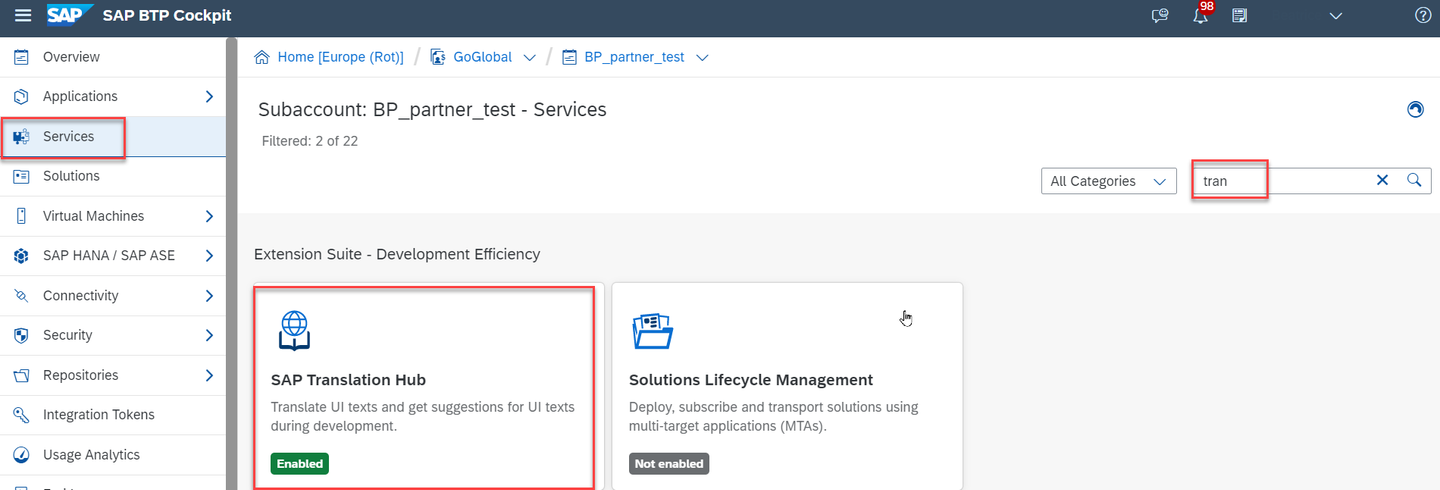The height and width of the screenshot is (490, 1440).
Task: Open the SAP Translation Hub tile title
Action: 348,380
